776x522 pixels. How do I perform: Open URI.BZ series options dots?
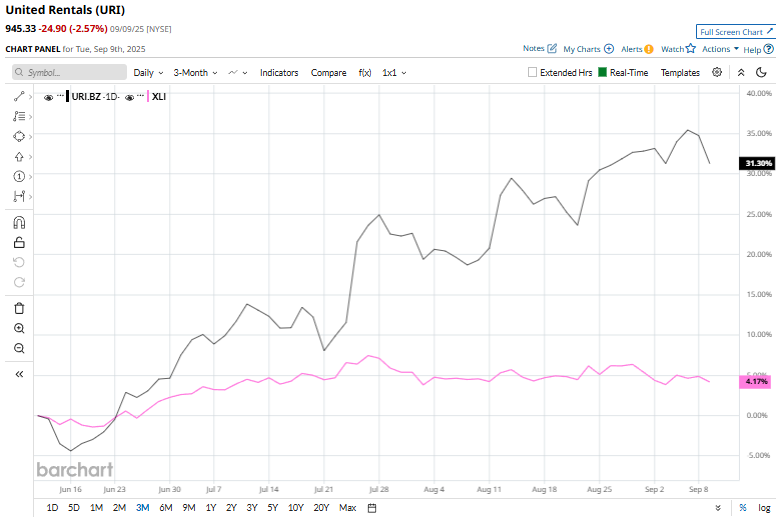[x=60, y=95]
